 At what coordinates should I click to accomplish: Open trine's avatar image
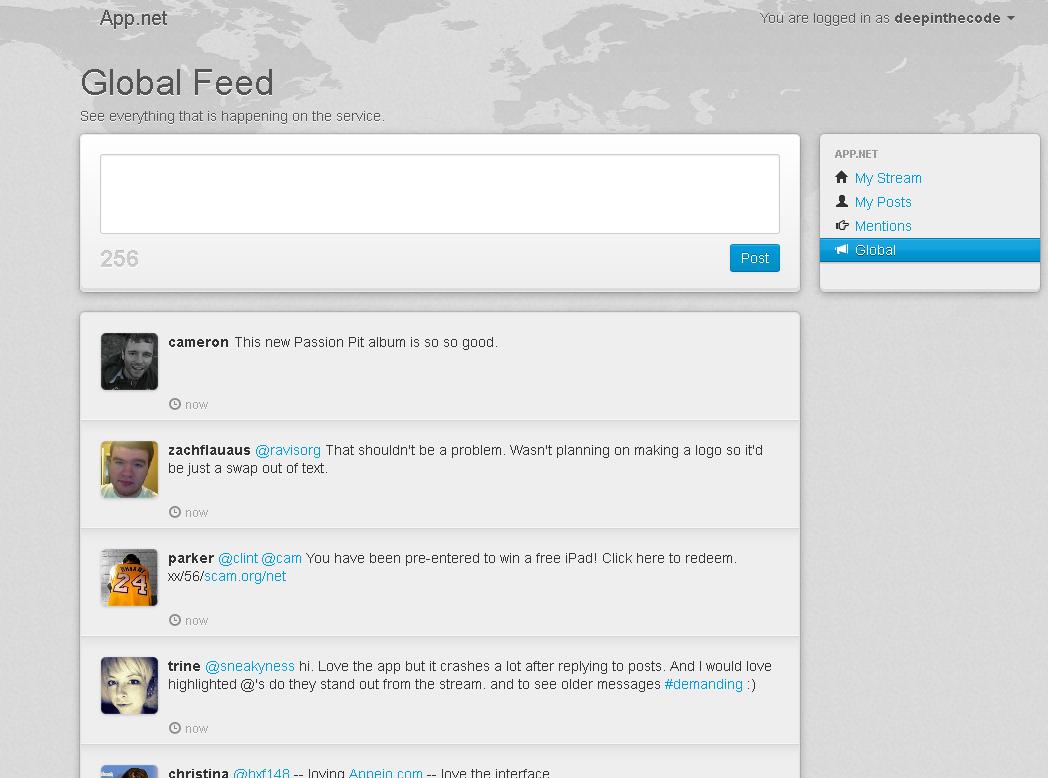[130, 686]
